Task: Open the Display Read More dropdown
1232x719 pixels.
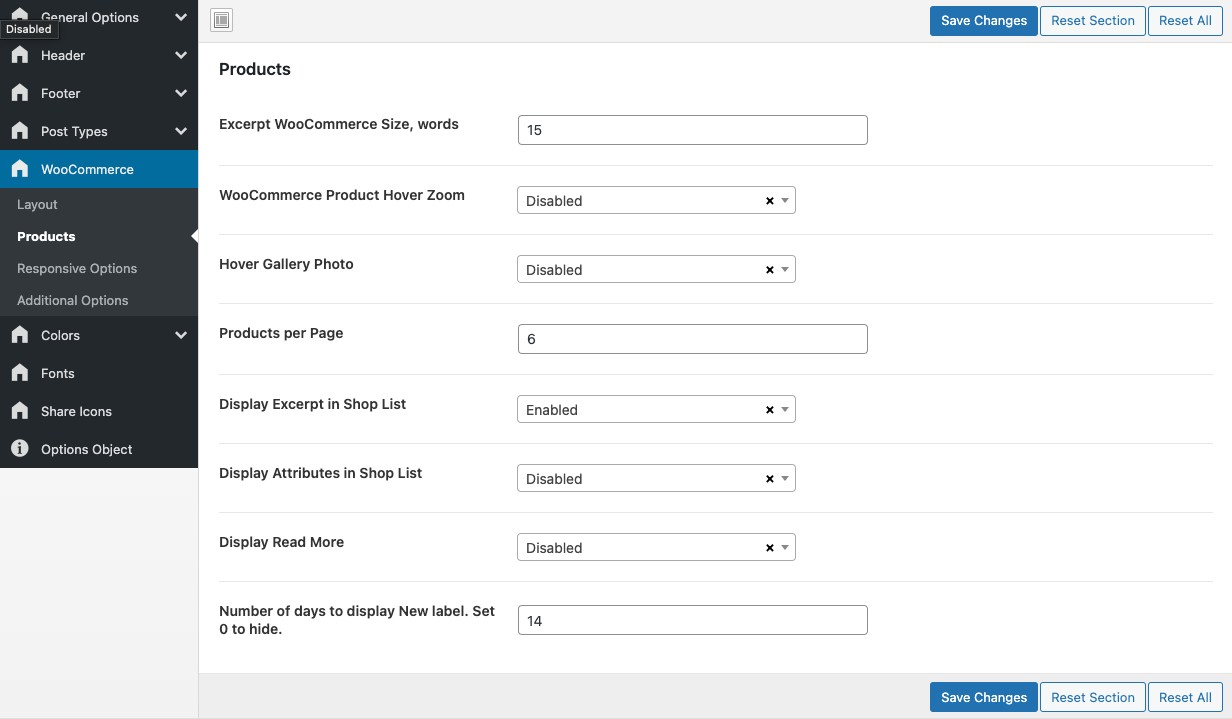Action: pos(656,547)
